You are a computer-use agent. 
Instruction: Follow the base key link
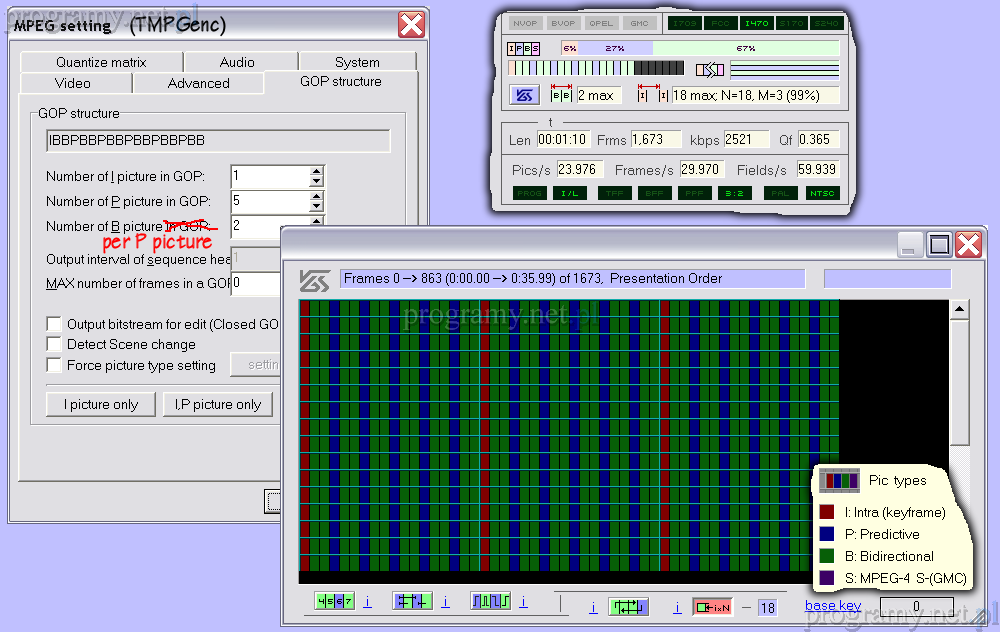(833, 605)
